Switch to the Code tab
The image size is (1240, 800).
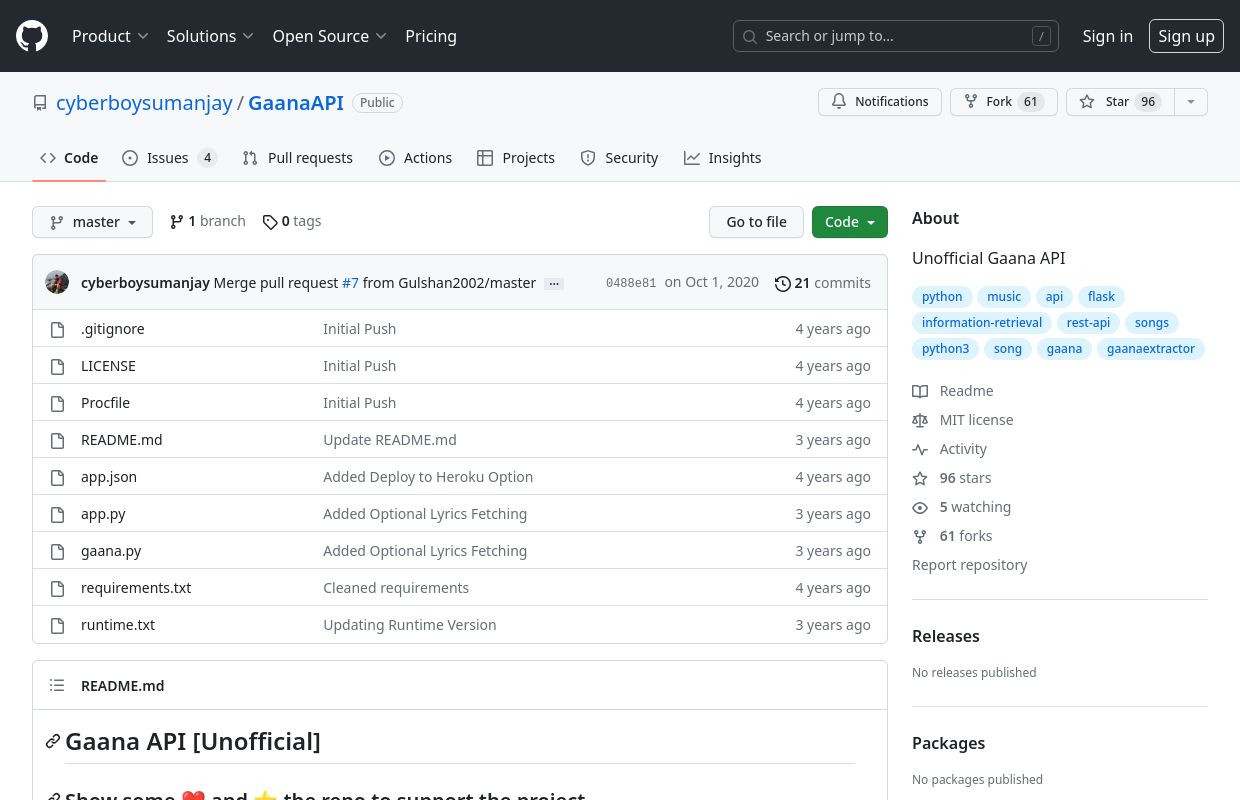point(69,158)
